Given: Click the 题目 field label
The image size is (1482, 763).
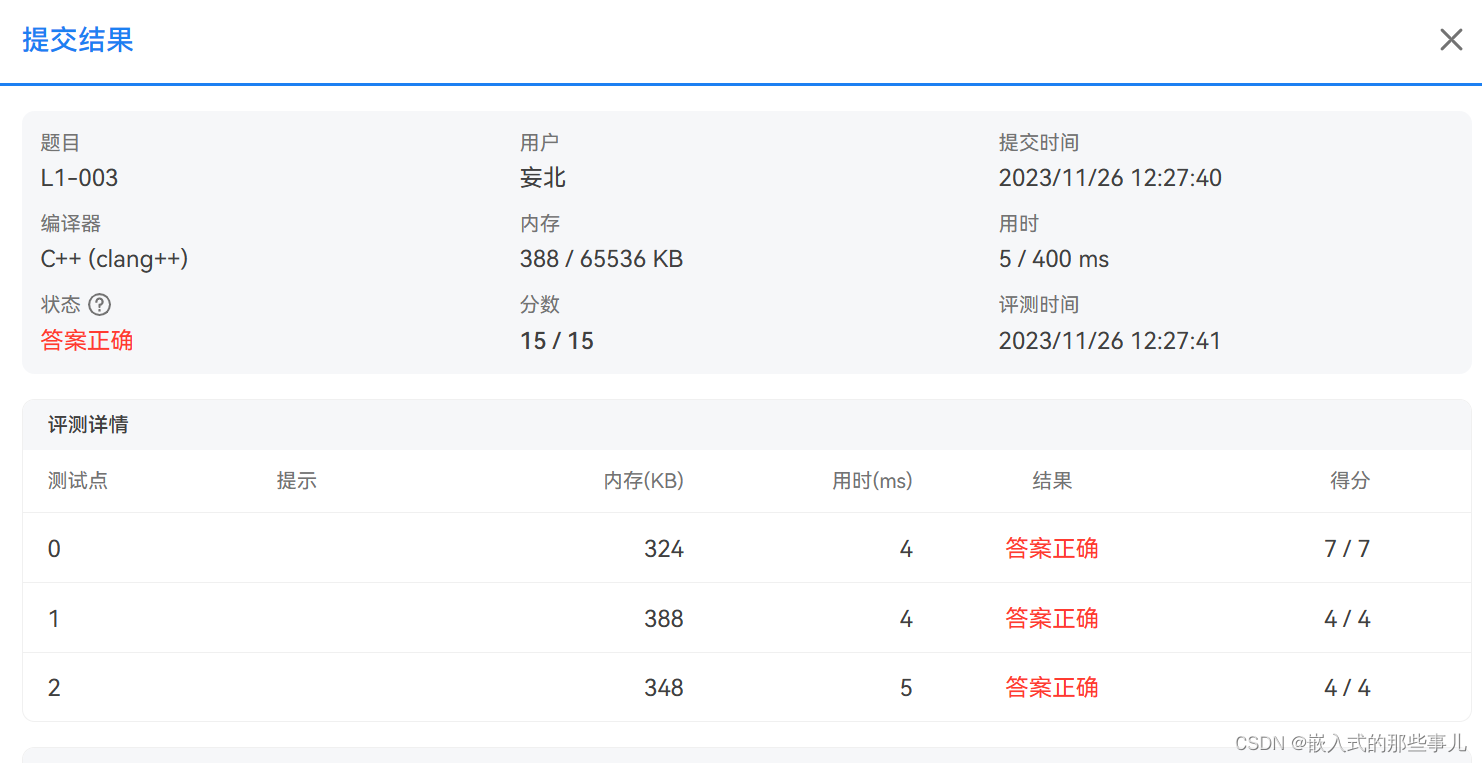Looking at the screenshot, I should point(60,143).
